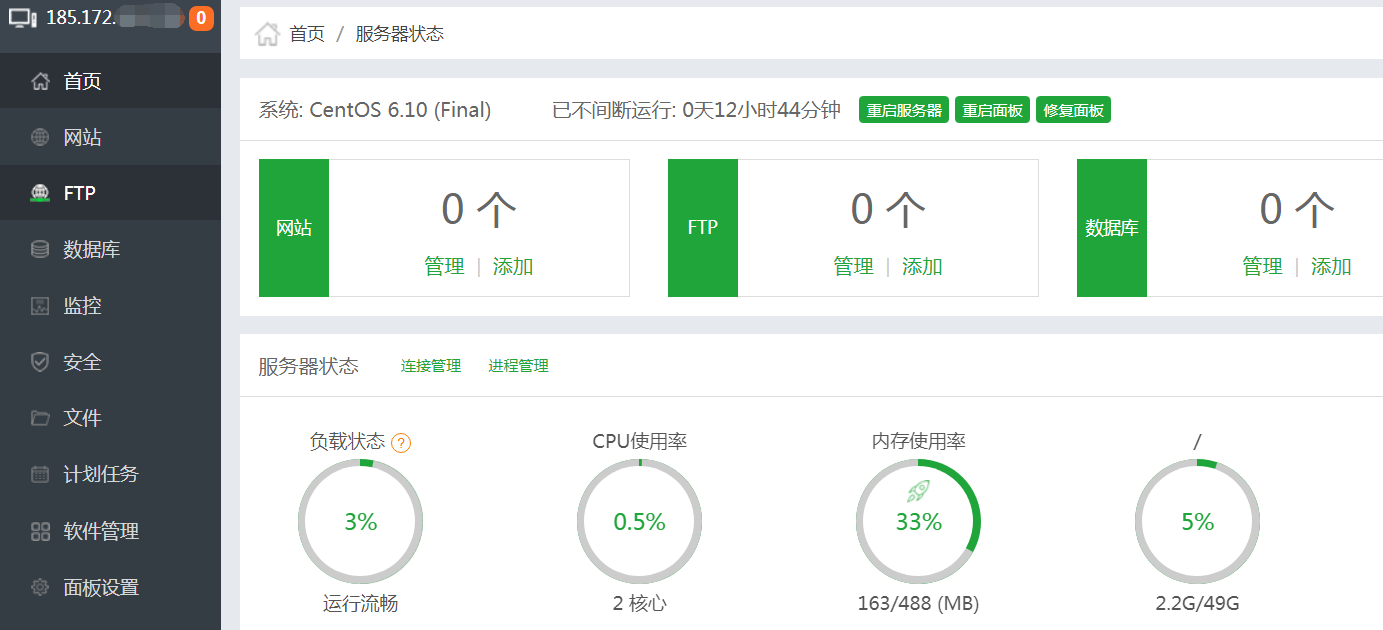Click the rocket icon in memory gauge
1383x630 pixels.
click(x=919, y=490)
